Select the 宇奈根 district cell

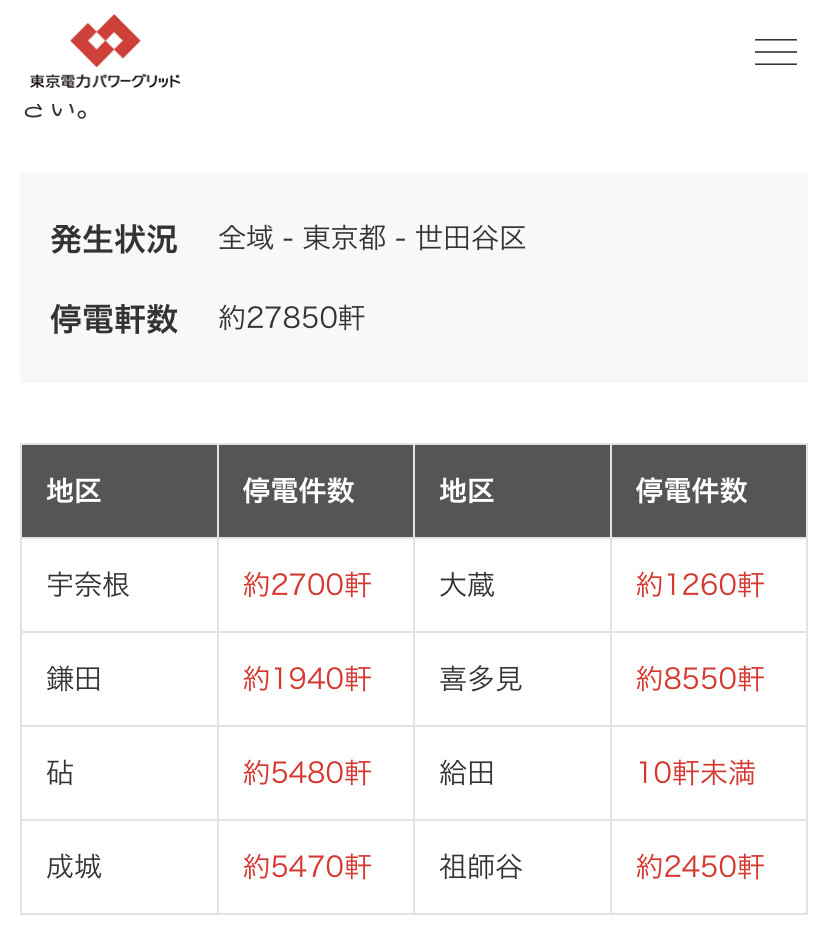click(x=119, y=585)
